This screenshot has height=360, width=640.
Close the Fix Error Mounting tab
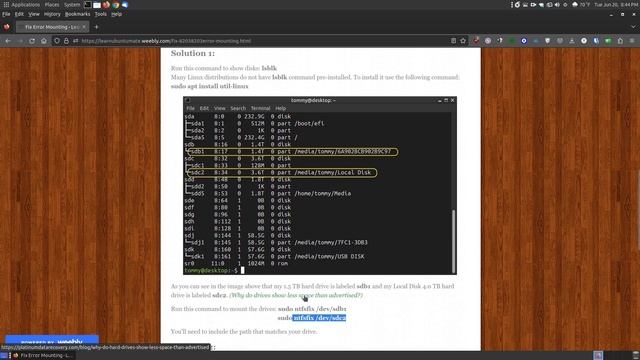[84, 27]
